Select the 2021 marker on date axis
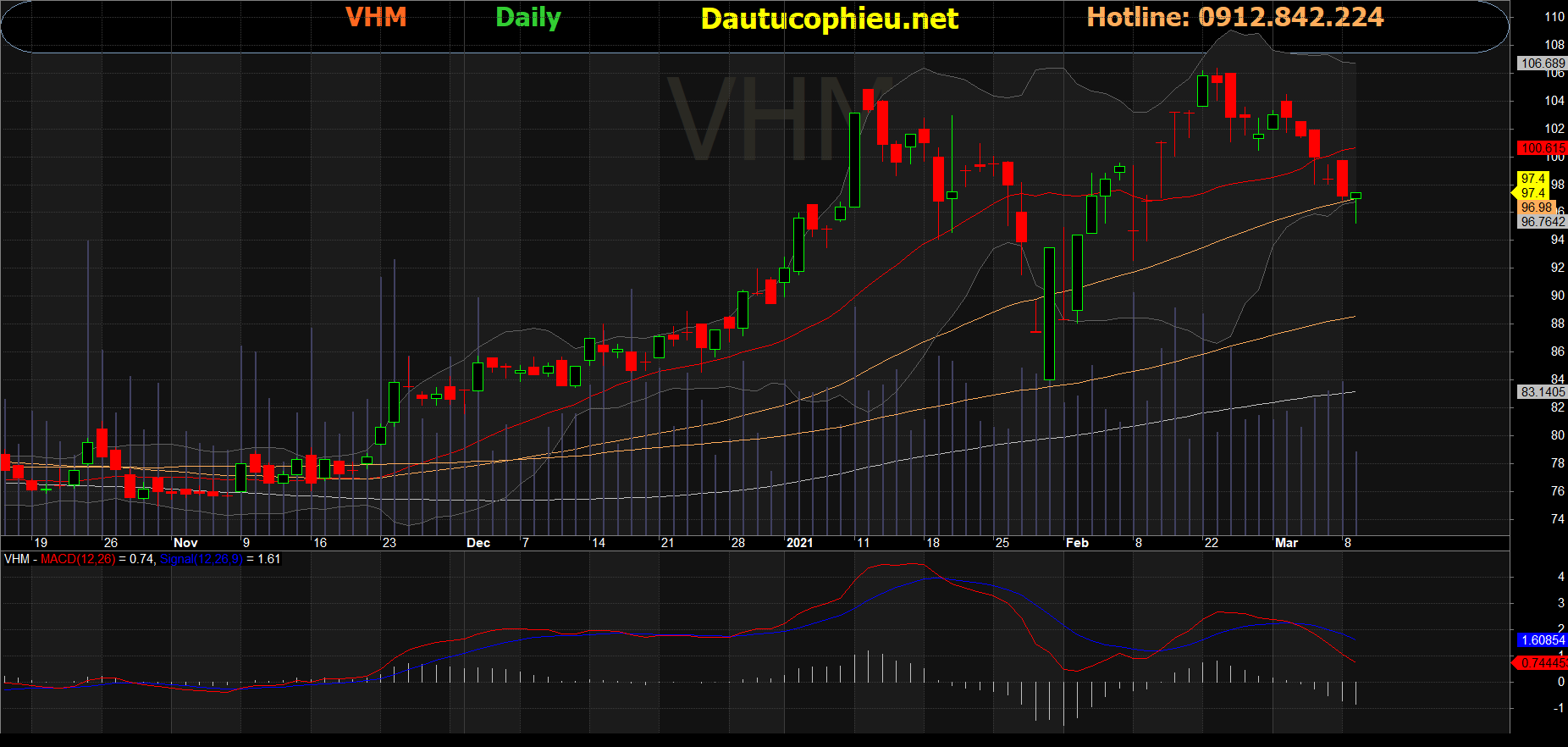 [799, 543]
